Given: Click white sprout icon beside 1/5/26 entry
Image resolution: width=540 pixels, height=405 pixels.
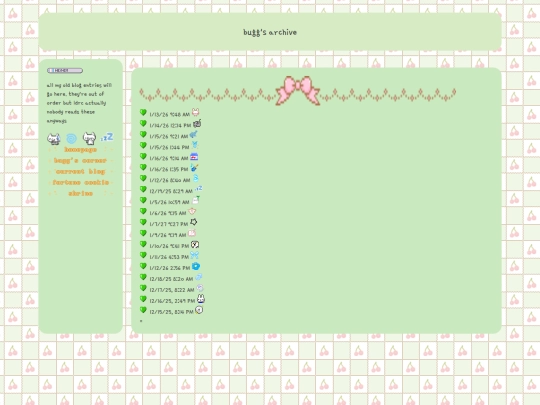Looking at the screenshot, I should pyautogui.click(x=196, y=200).
